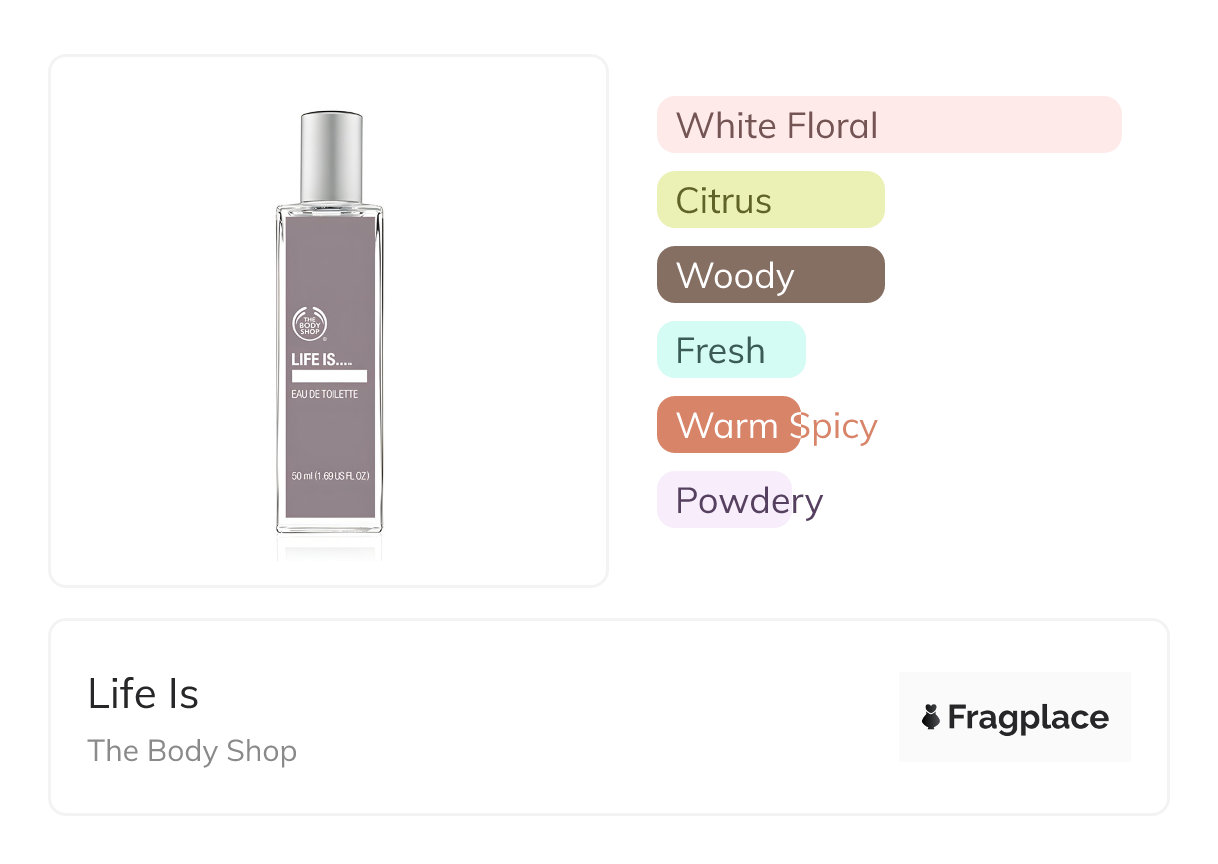Select the Citrus accord bar

pos(770,200)
